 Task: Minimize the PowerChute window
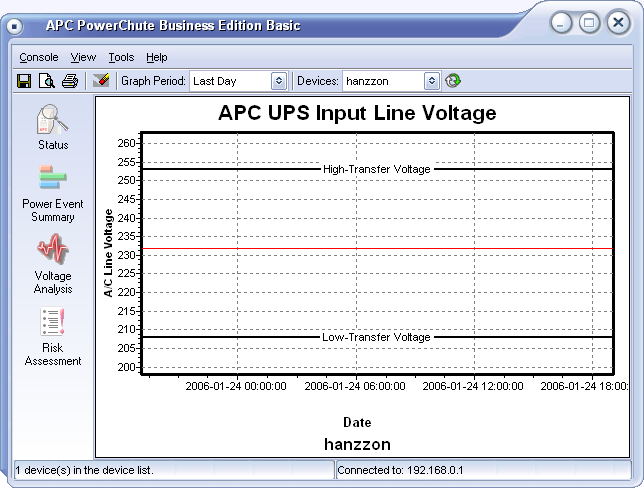tap(561, 23)
